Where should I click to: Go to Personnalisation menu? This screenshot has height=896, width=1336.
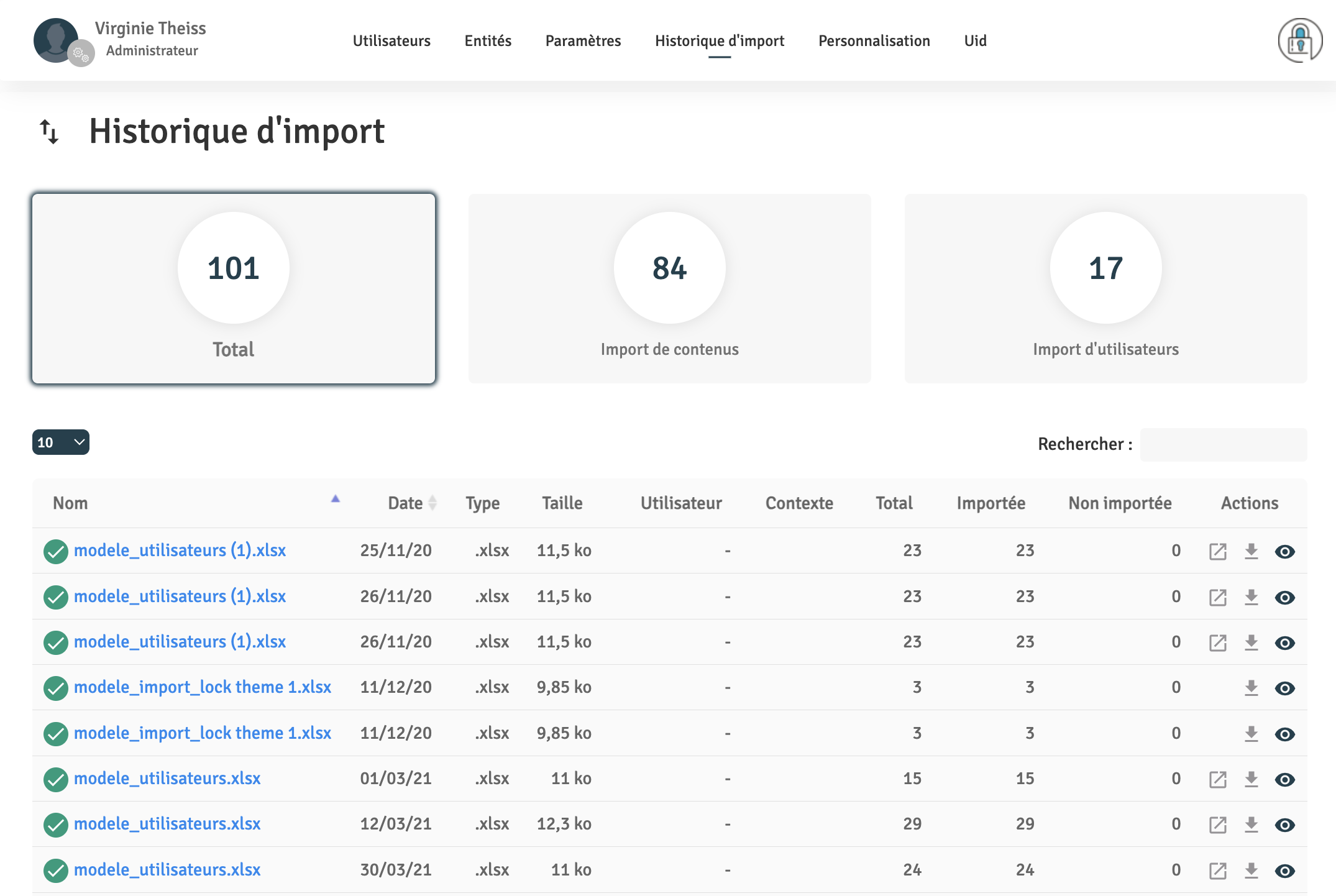click(874, 41)
